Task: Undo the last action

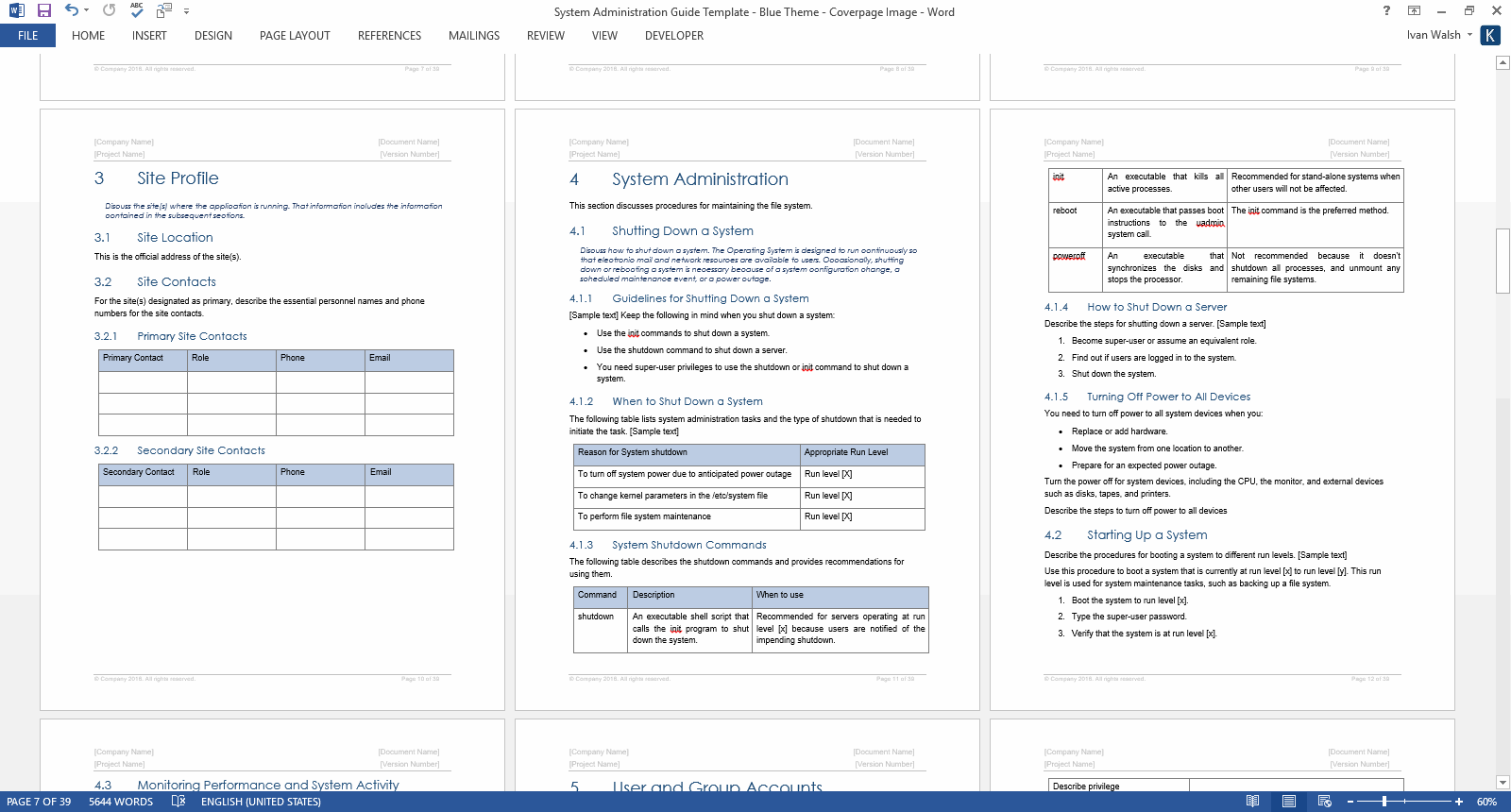Action: [x=72, y=10]
